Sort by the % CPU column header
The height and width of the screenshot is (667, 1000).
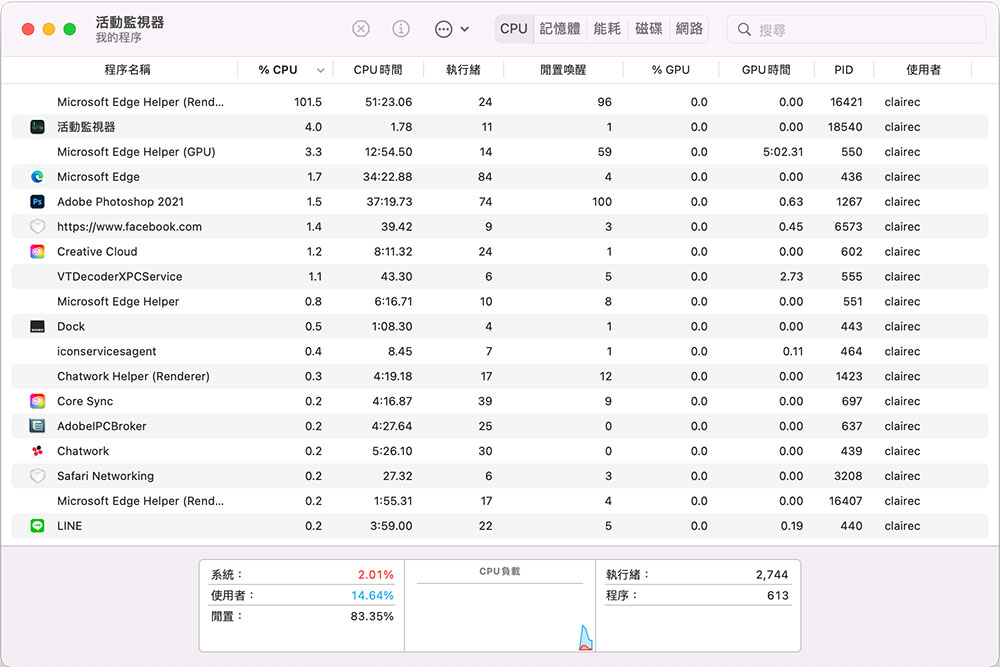tap(278, 70)
